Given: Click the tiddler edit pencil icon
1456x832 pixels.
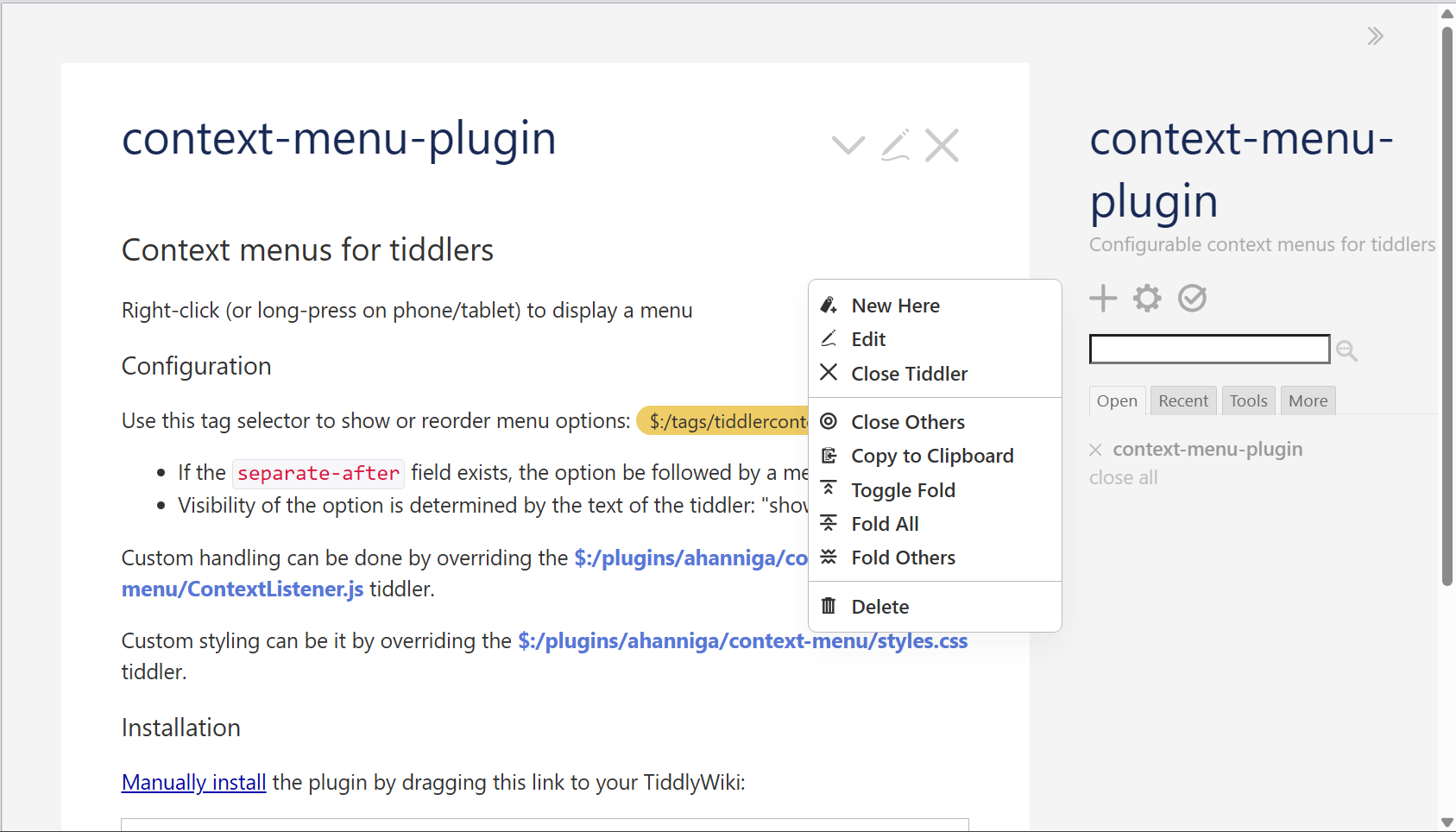Looking at the screenshot, I should point(895,145).
